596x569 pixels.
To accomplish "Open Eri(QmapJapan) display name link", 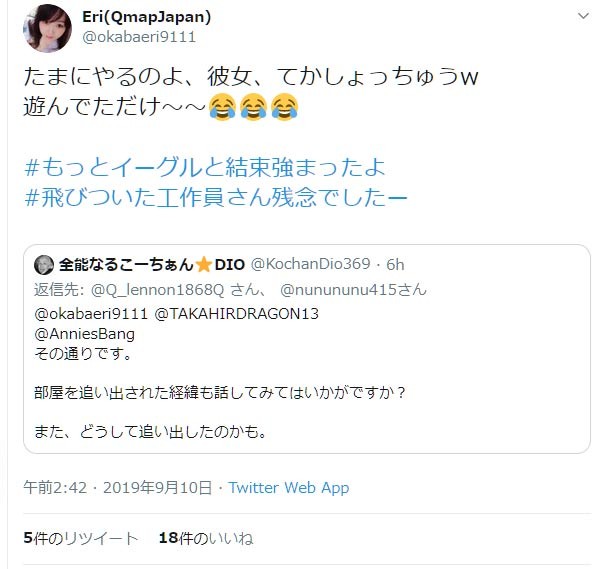I will (146, 17).
